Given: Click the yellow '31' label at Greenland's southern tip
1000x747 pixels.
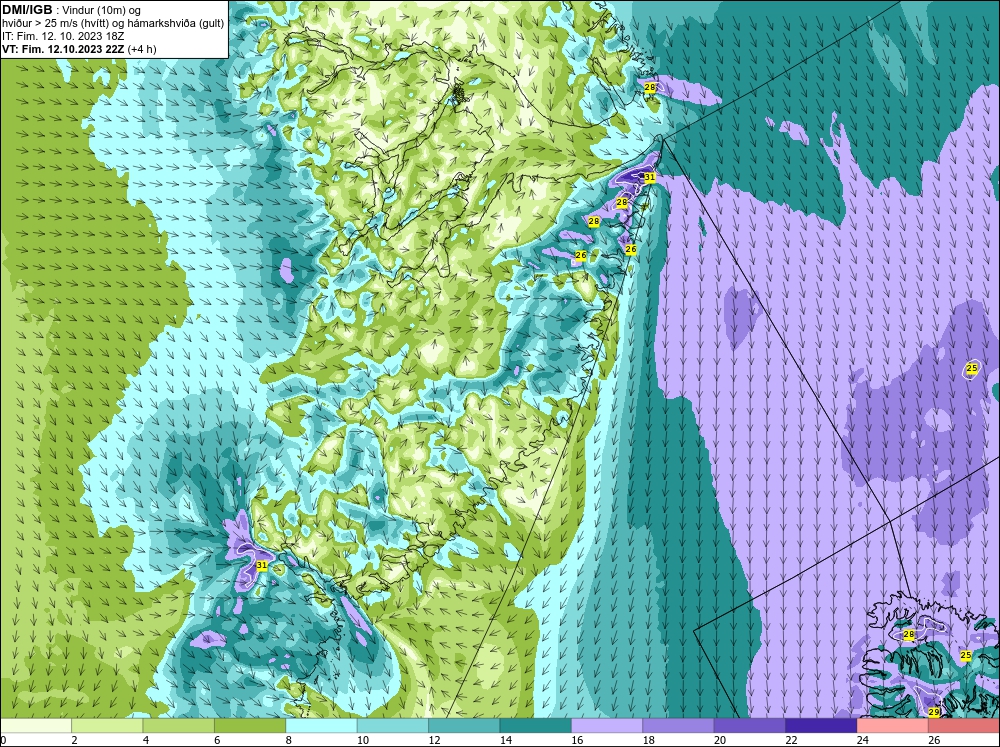Looking at the screenshot, I should pyautogui.click(x=261, y=565).
